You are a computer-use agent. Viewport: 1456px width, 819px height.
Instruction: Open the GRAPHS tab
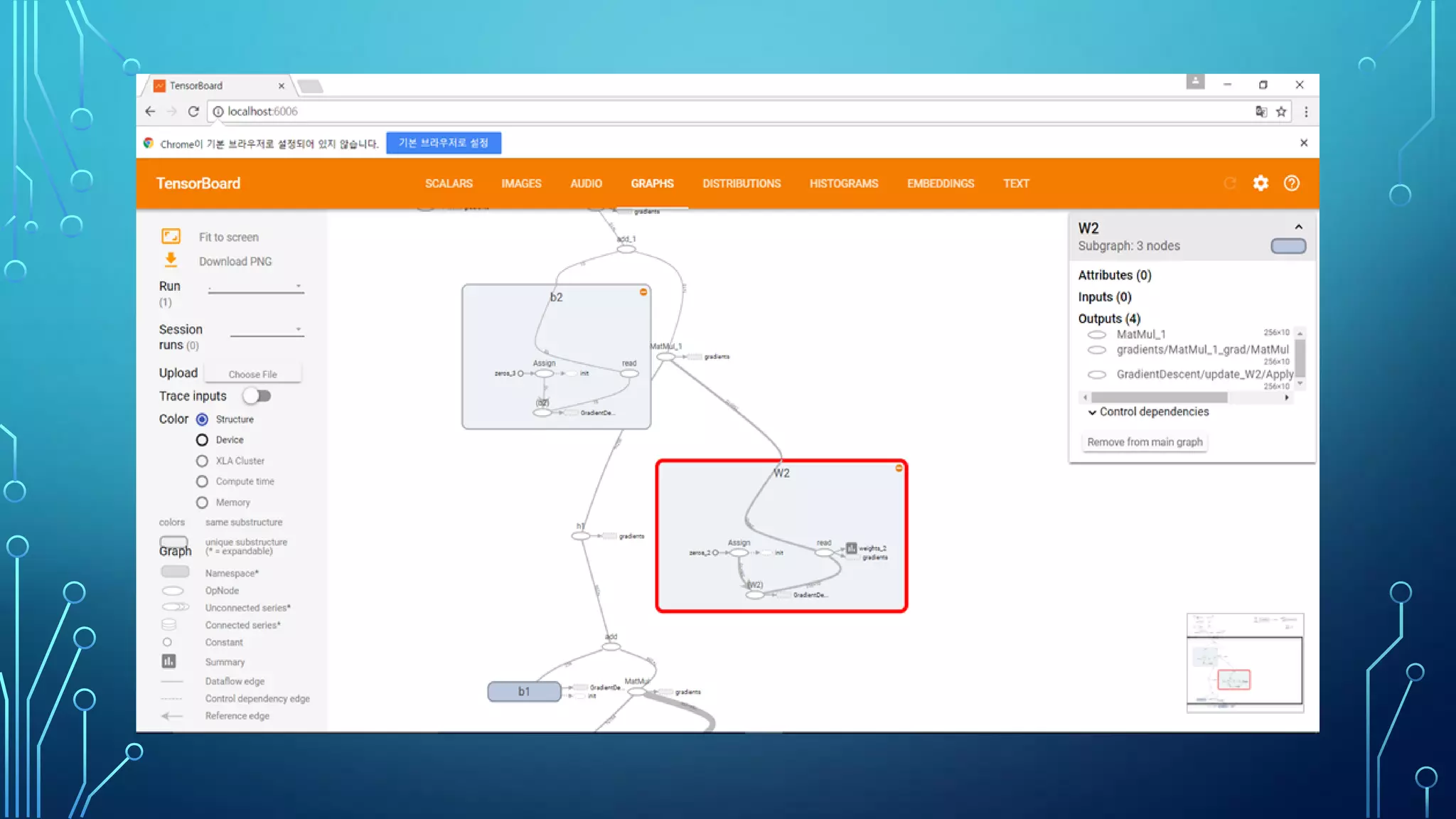[652, 183]
